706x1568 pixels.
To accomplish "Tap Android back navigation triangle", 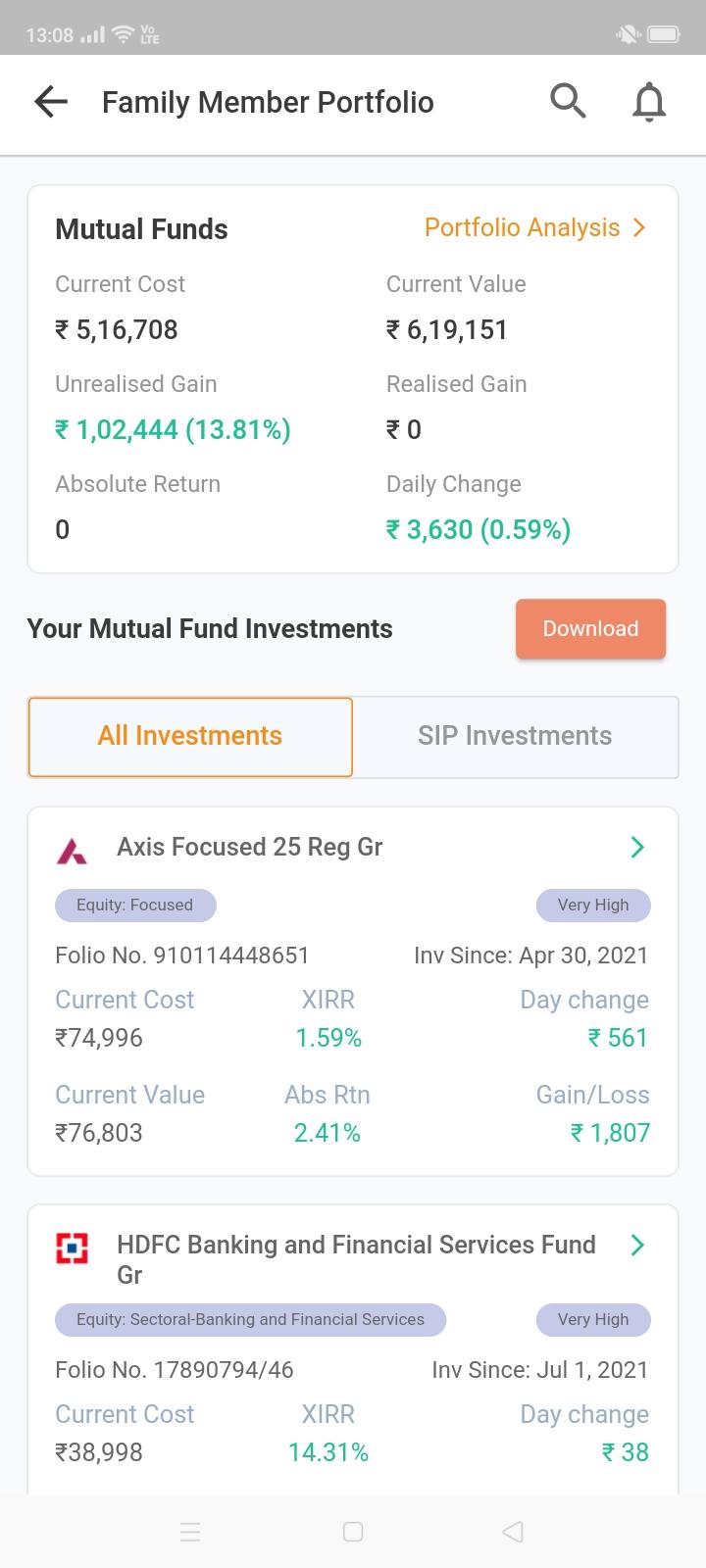I will [x=513, y=1532].
